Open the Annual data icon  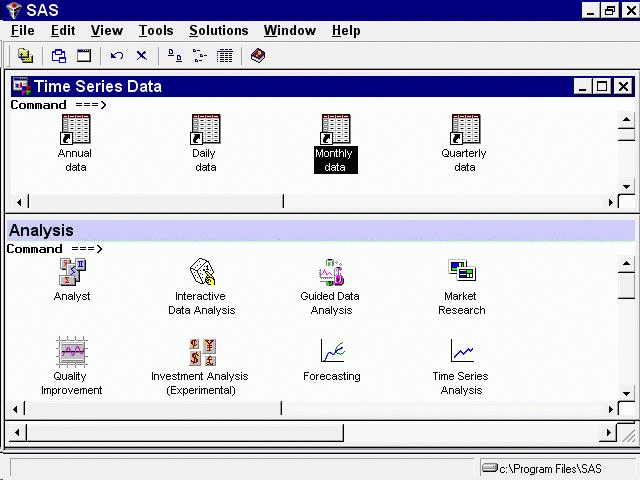pos(75,129)
